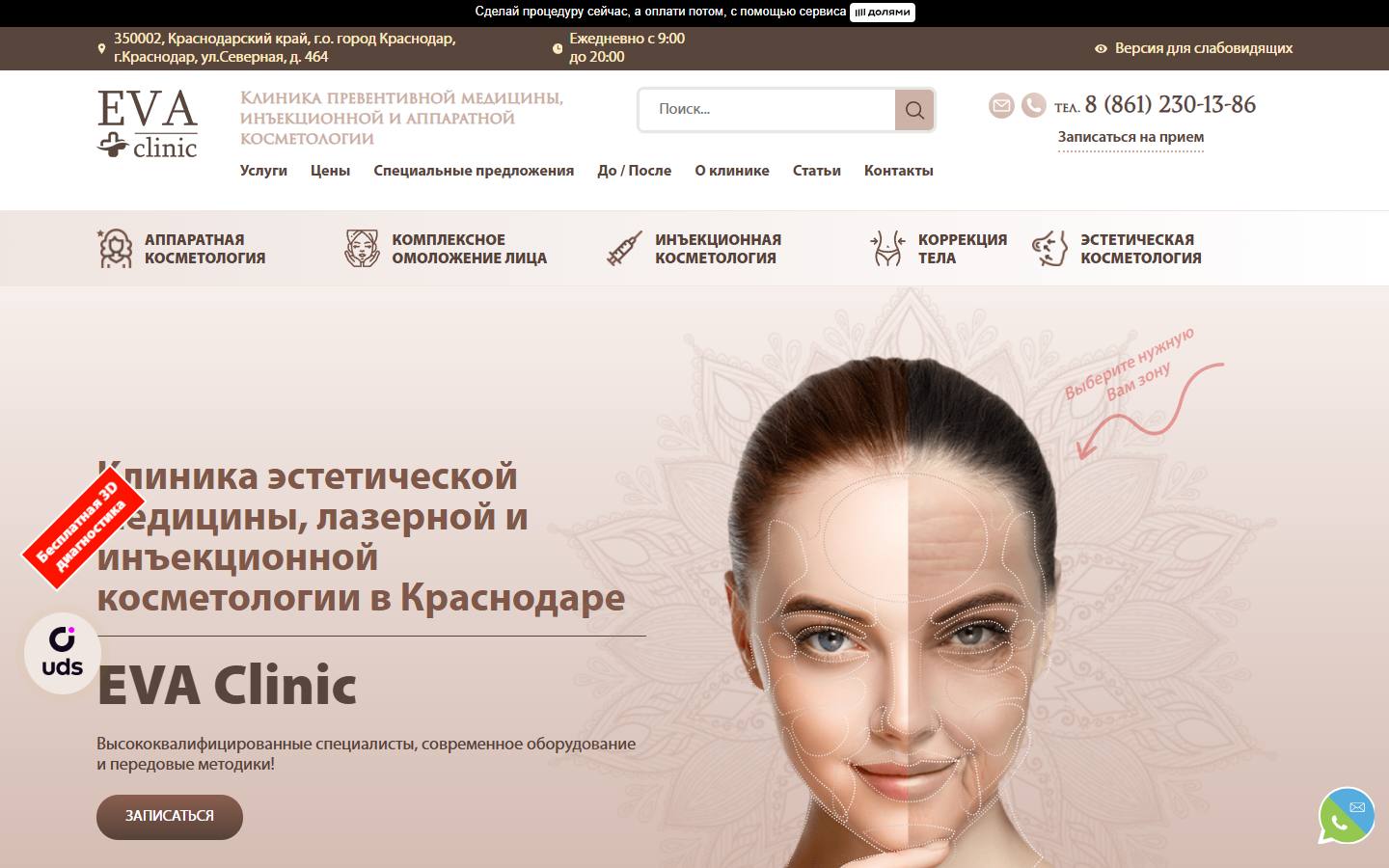This screenshot has width=1389, height=868.
Task: Select Эстетическая косметология category
Action: [1140, 249]
